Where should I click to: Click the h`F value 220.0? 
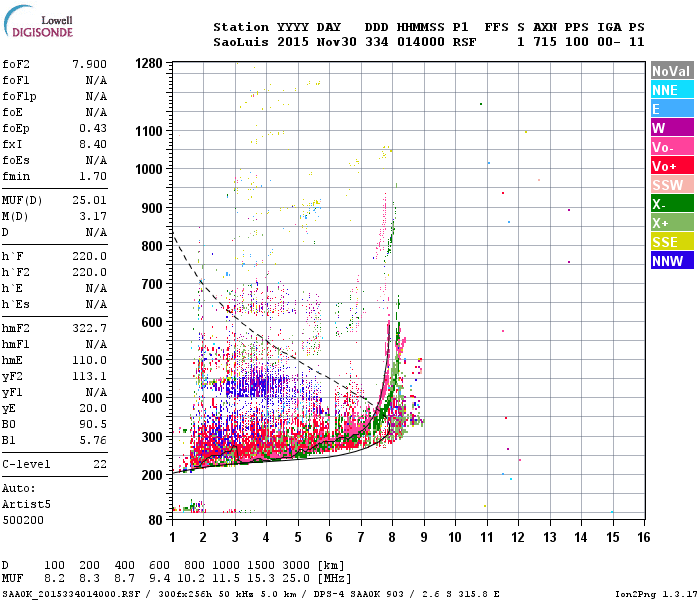point(89,256)
